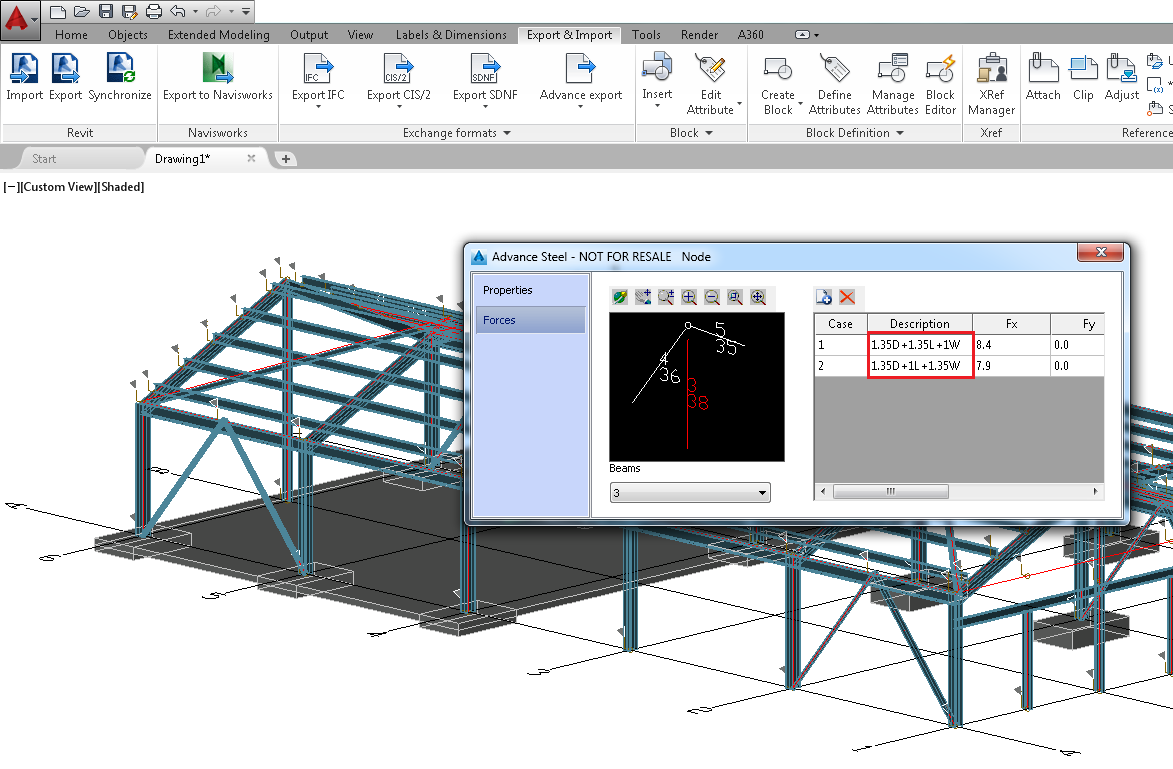1173x769 pixels.
Task: Click the zoom extents preview icon
Action: 758,297
